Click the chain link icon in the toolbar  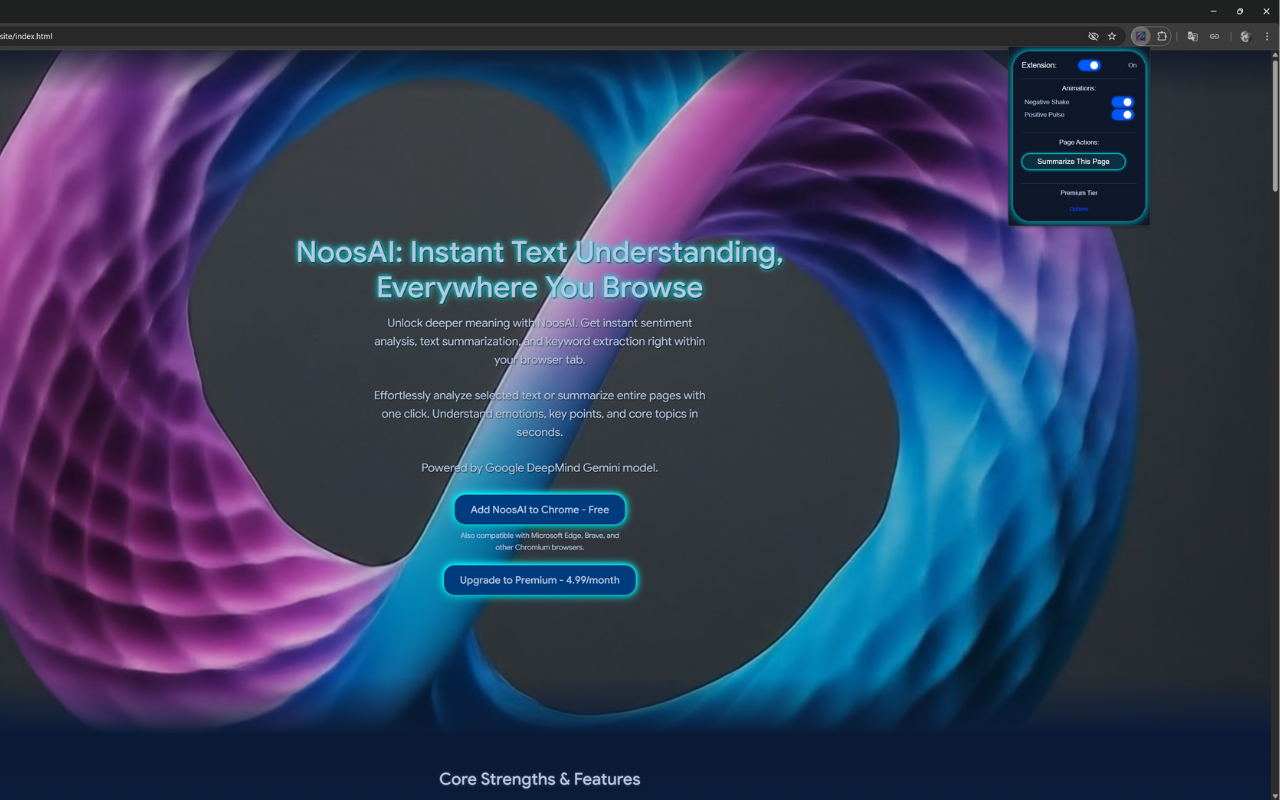[x=1215, y=36]
